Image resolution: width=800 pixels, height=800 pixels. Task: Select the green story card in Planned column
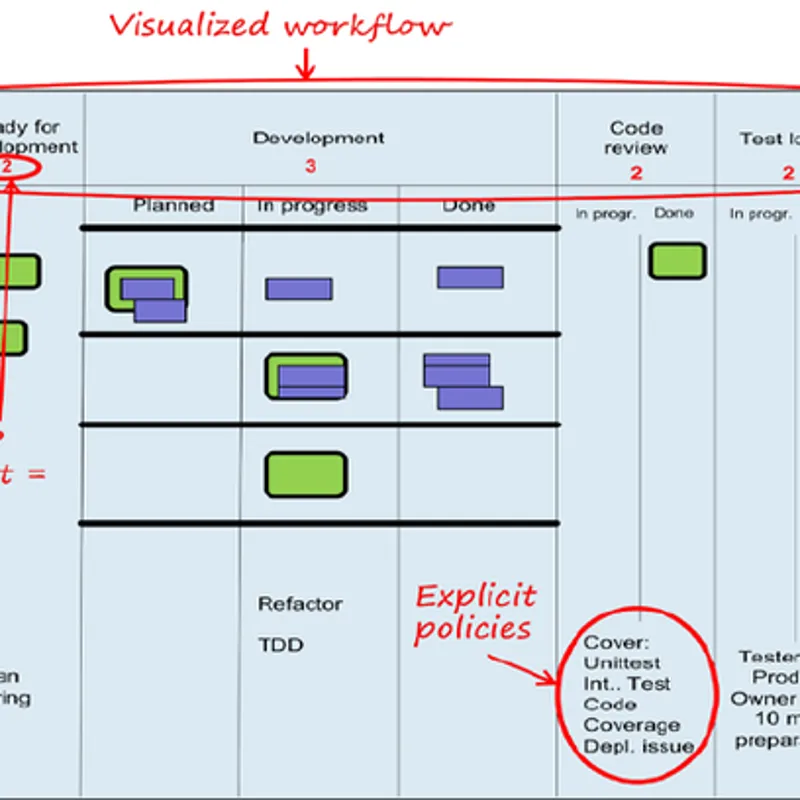(146, 289)
